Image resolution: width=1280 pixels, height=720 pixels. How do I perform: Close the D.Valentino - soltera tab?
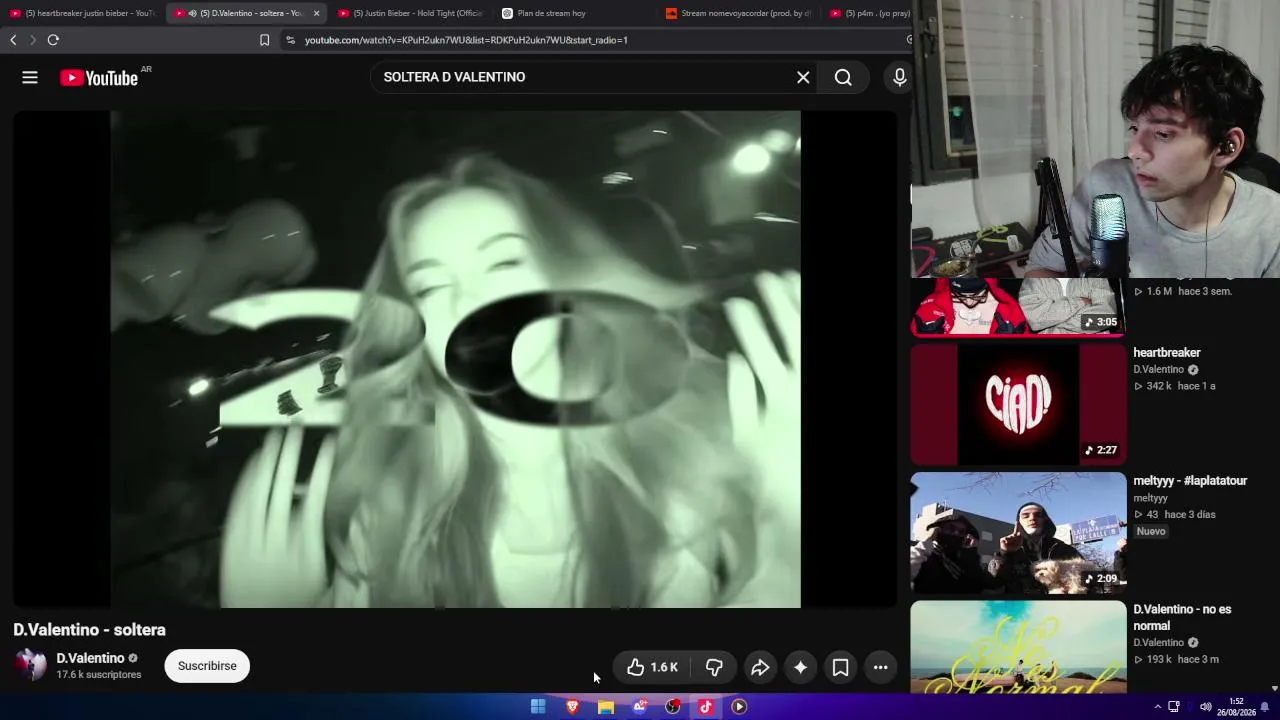click(x=316, y=13)
